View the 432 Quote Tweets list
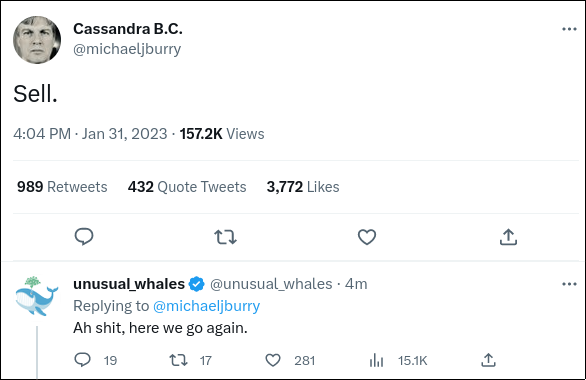Image resolution: width=586 pixels, height=380 pixels. 187,187
